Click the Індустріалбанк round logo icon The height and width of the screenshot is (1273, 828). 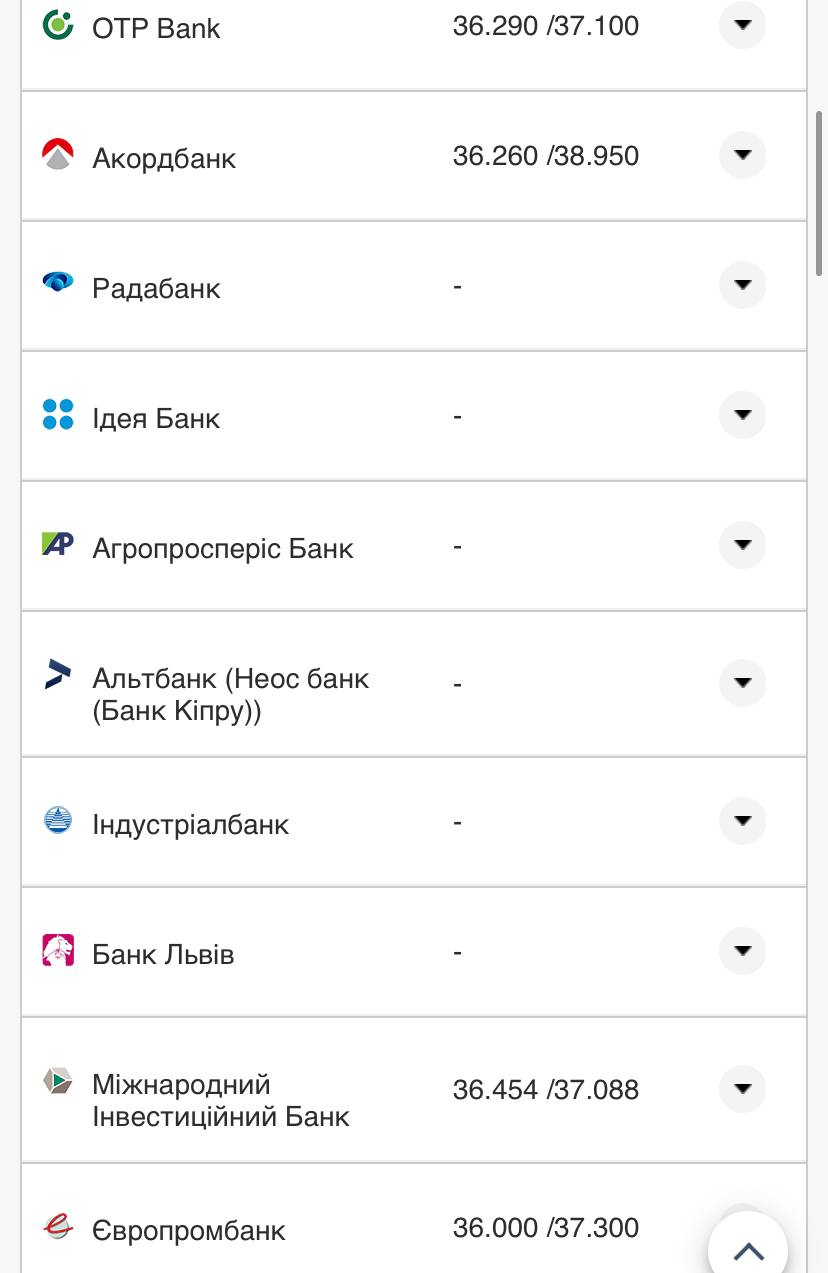pos(58,820)
